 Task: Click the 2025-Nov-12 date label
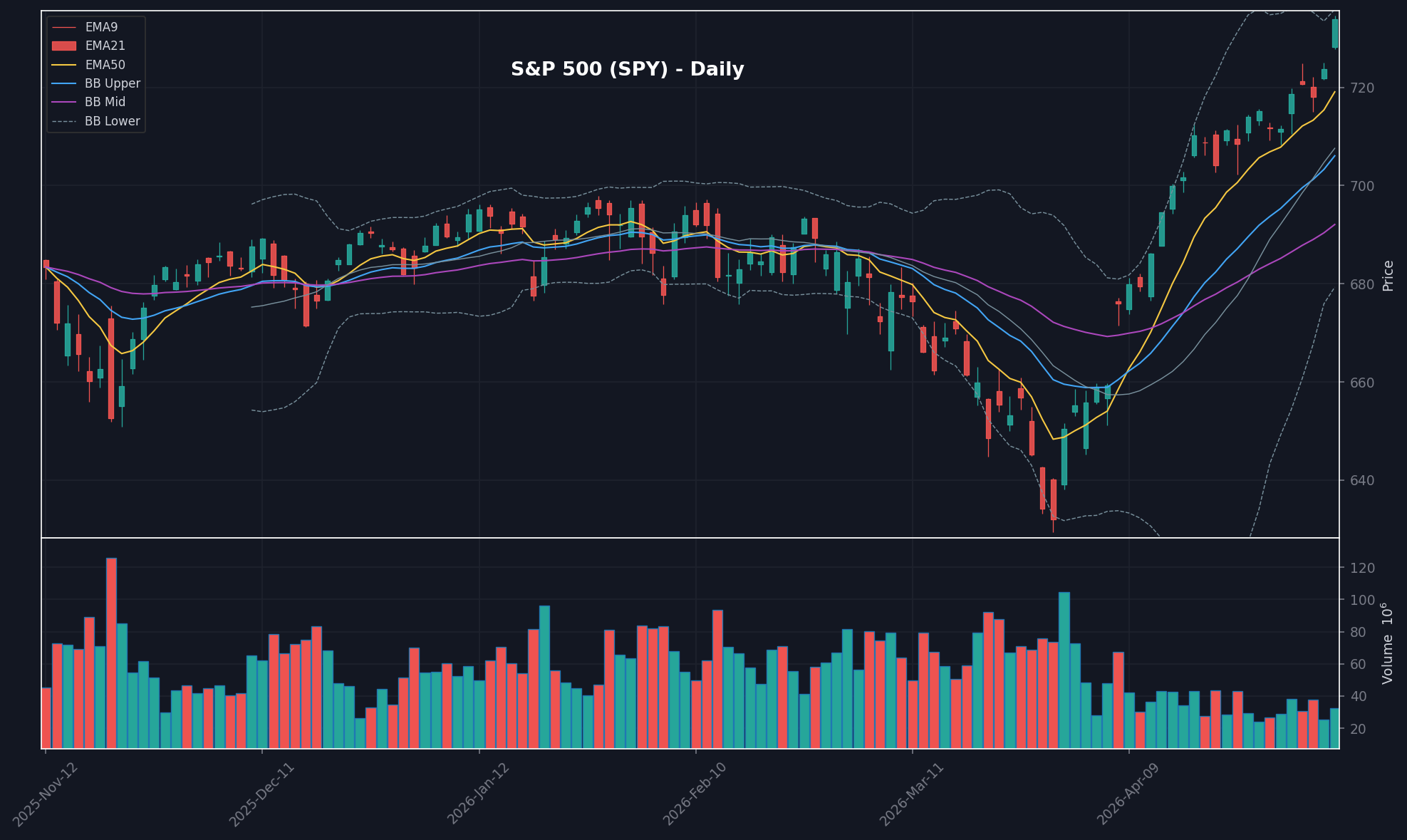click(x=45, y=794)
